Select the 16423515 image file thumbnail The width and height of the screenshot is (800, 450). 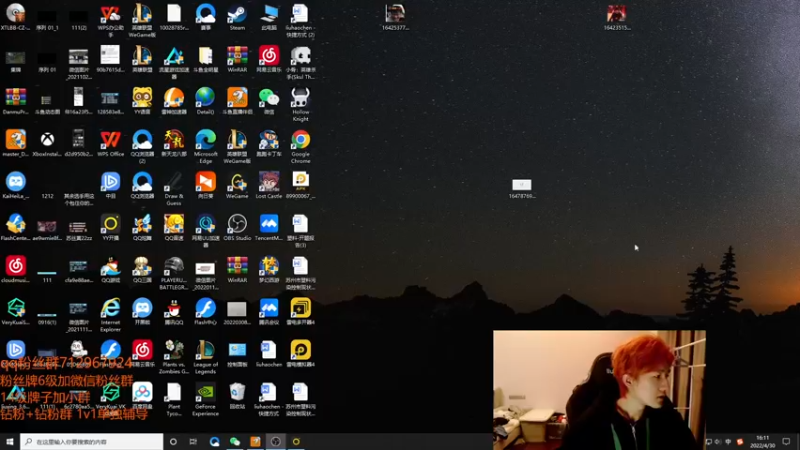pyautogui.click(x=616, y=14)
